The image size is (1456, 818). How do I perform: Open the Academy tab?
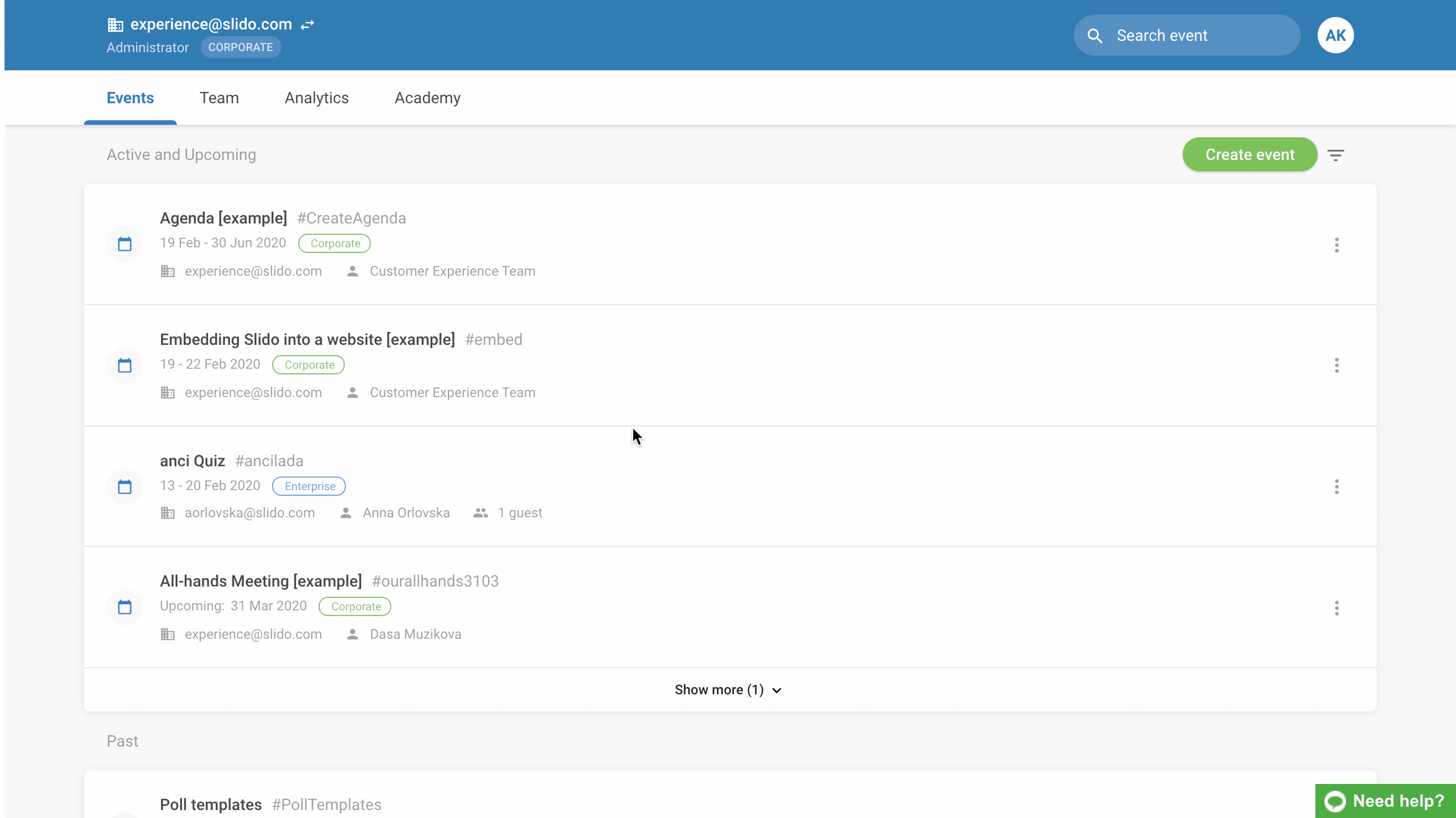tap(428, 98)
